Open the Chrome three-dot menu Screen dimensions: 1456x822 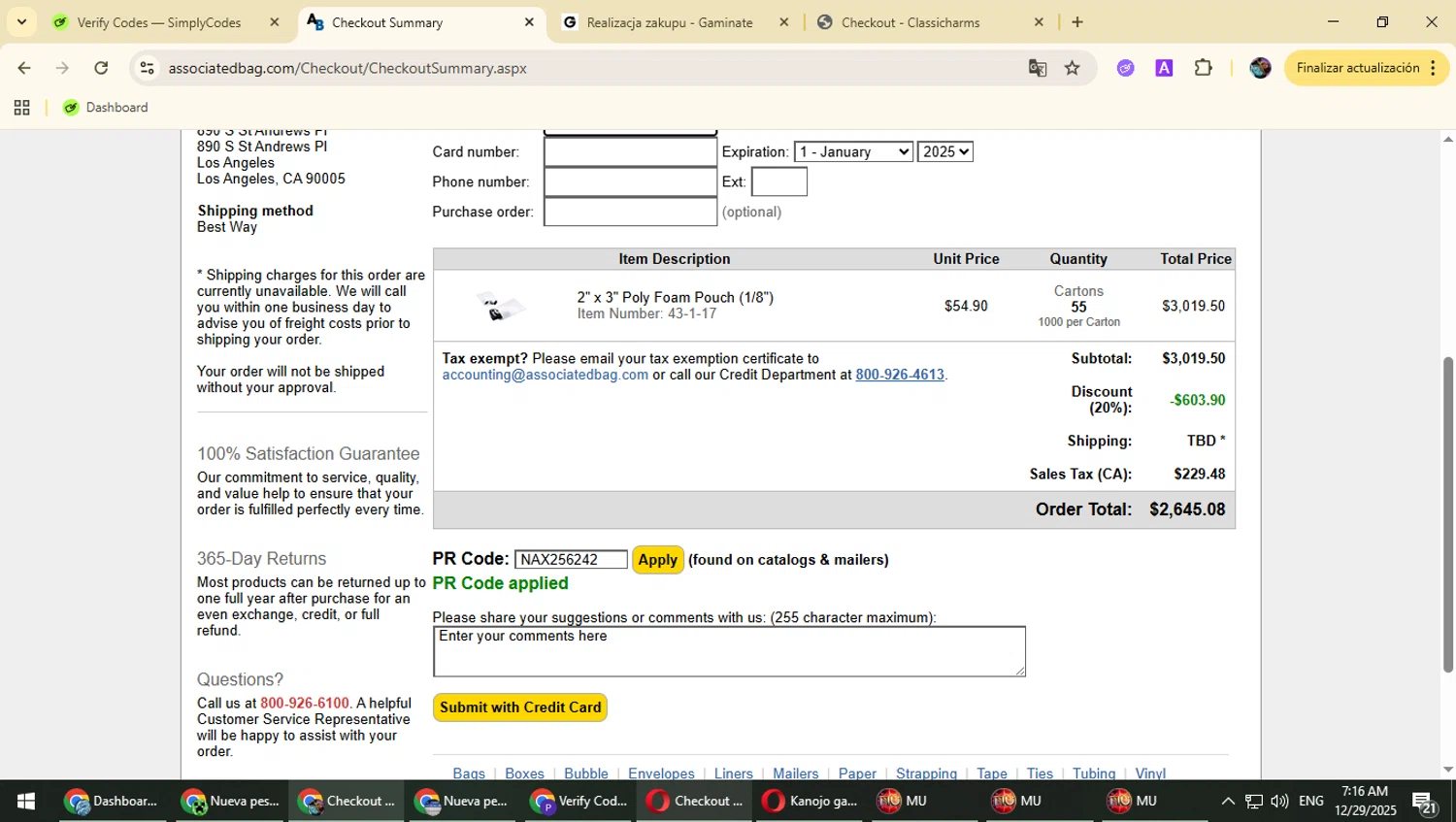point(1434,68)
